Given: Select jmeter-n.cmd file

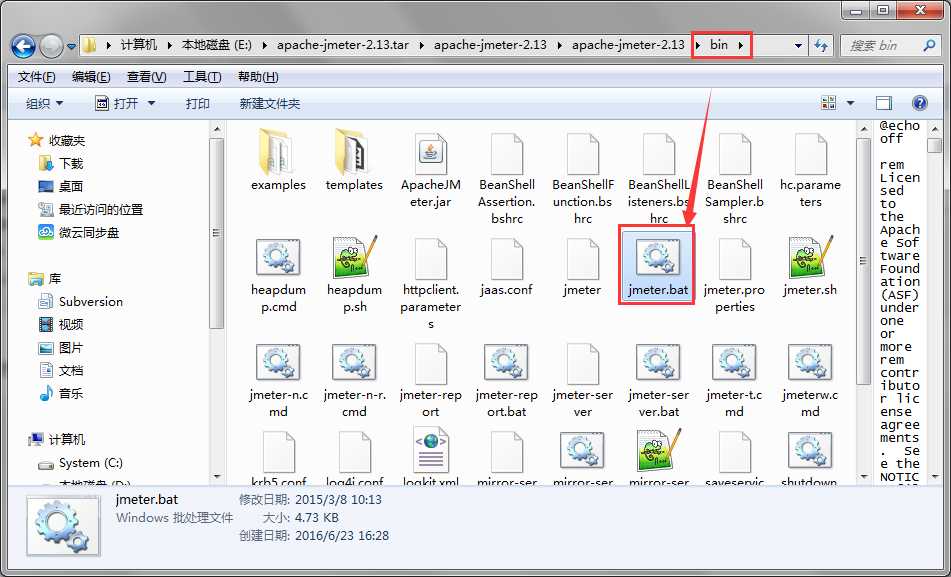Looking at the screenshot, I should coord(278,381).
